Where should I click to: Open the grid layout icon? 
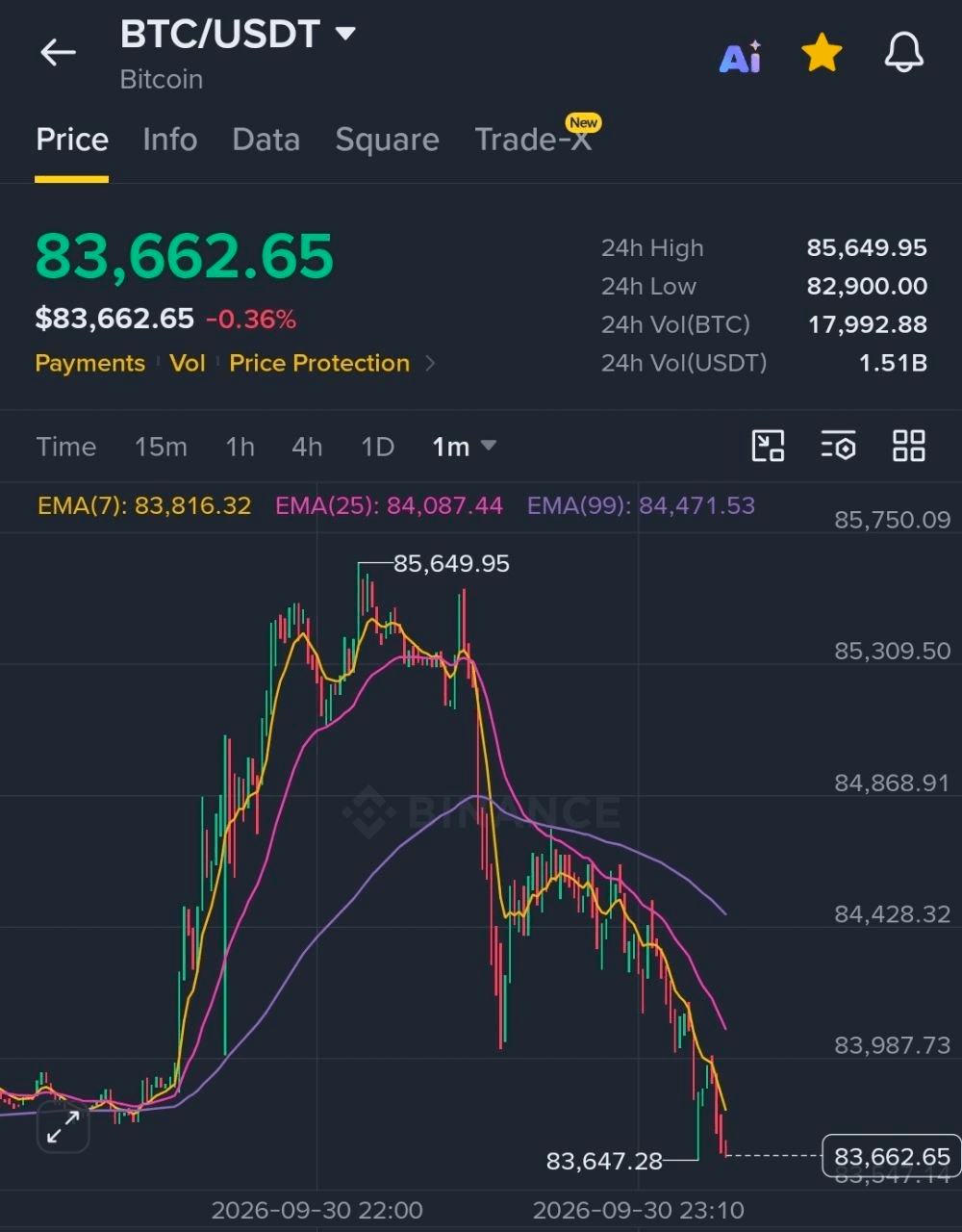point(908,446)
